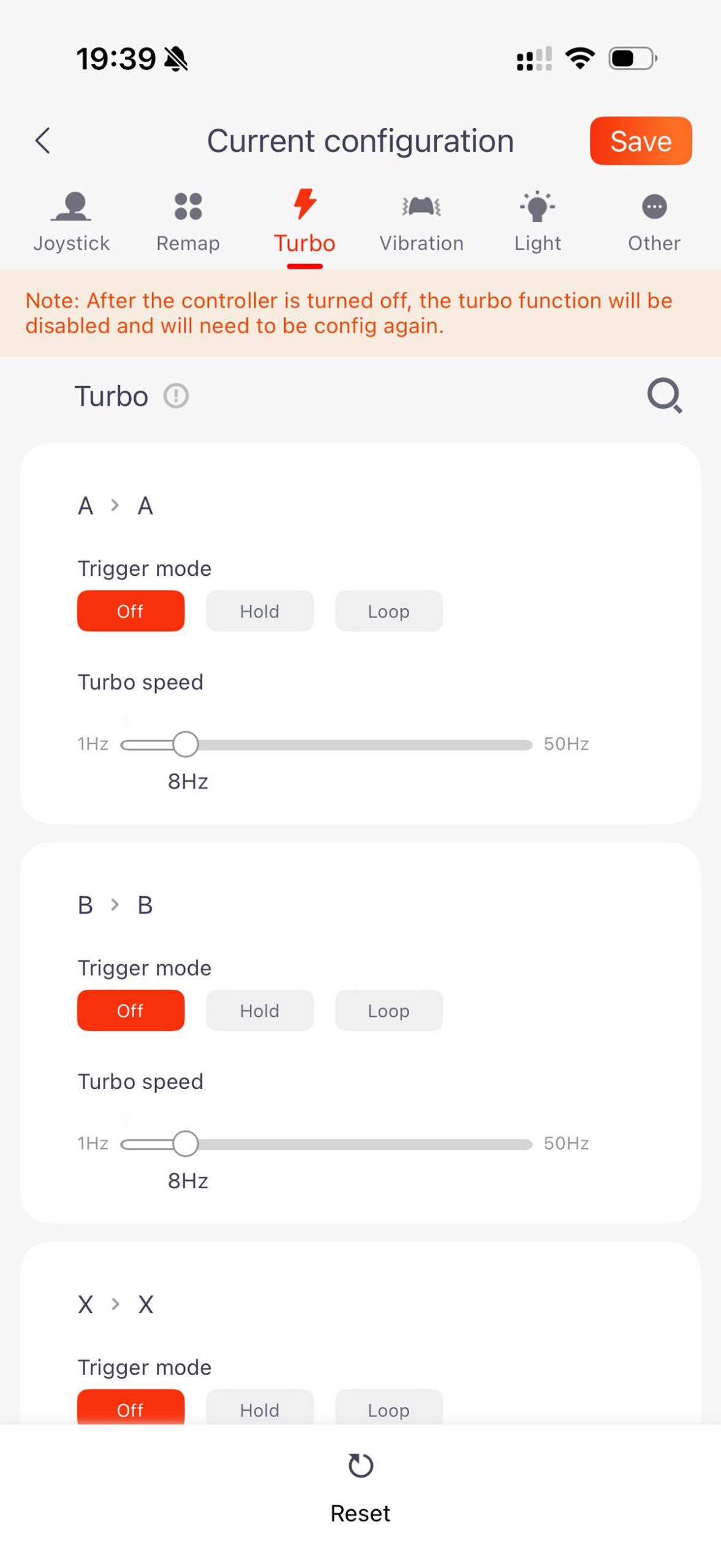This screenshot has height=1568, width=721.
Task: Save the current configuration
Action: point(641,141)
